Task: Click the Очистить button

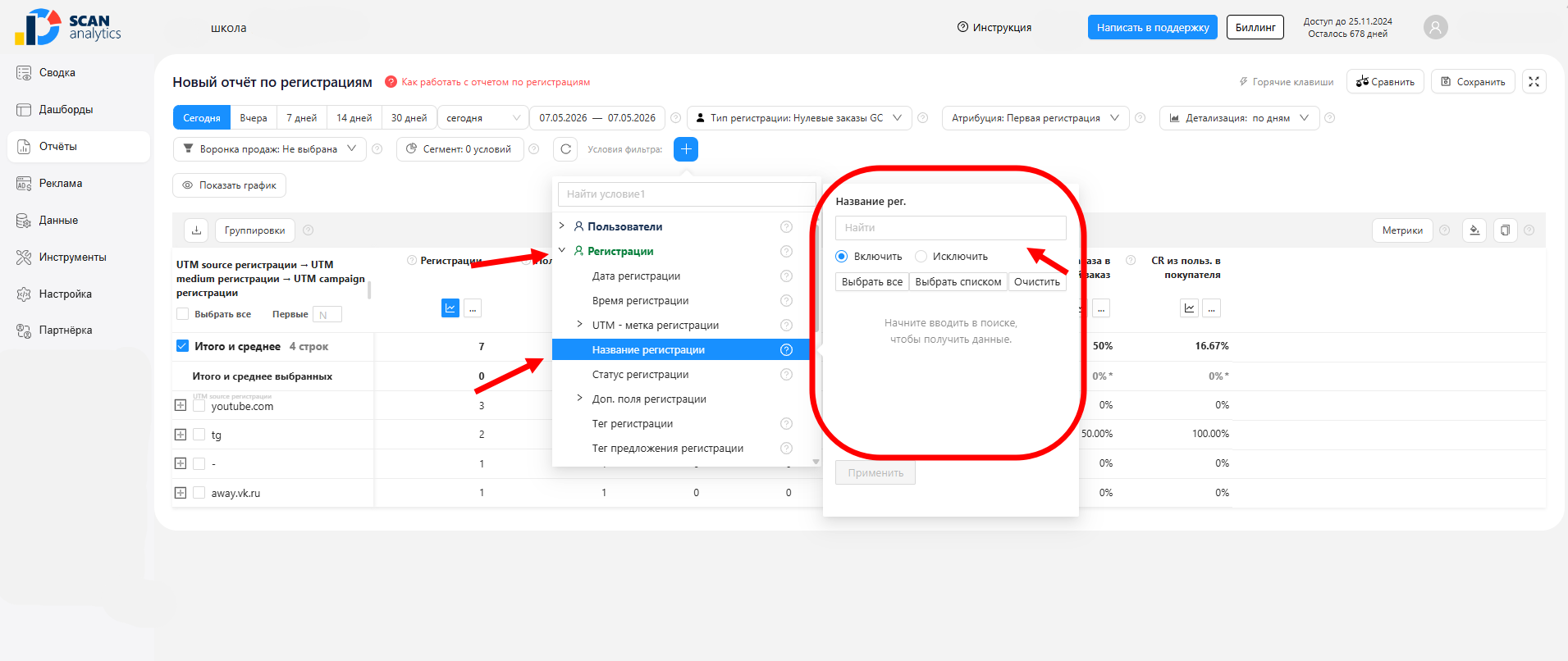Action: pos(1037,282)
